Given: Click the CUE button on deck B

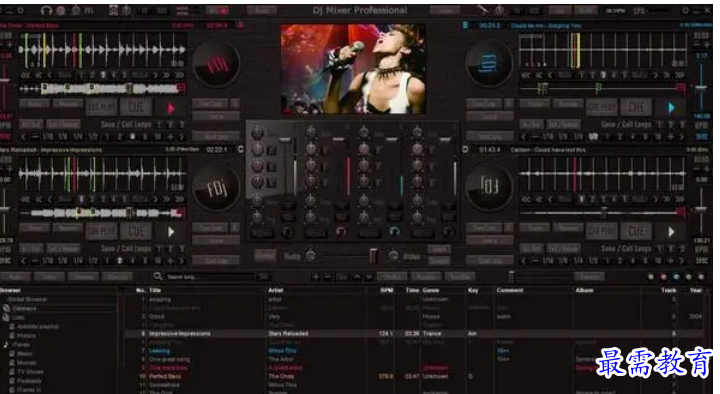Looking at the screenshot, I should [636, 107].
